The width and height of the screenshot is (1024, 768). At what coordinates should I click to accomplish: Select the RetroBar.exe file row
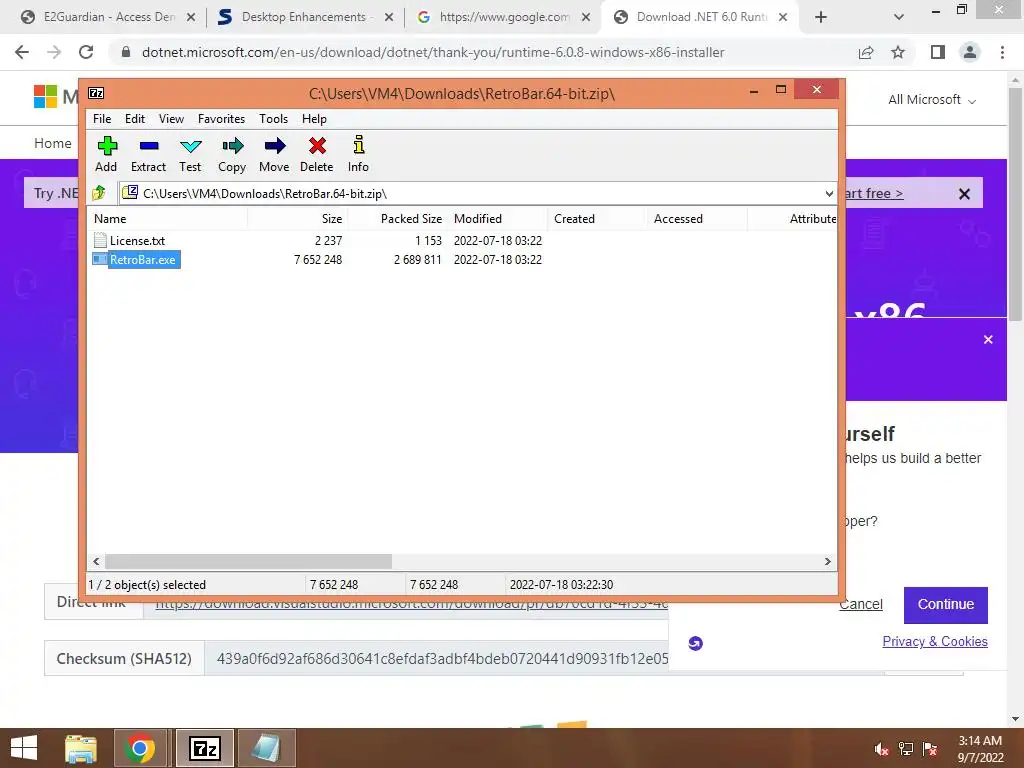click(462, 260)
